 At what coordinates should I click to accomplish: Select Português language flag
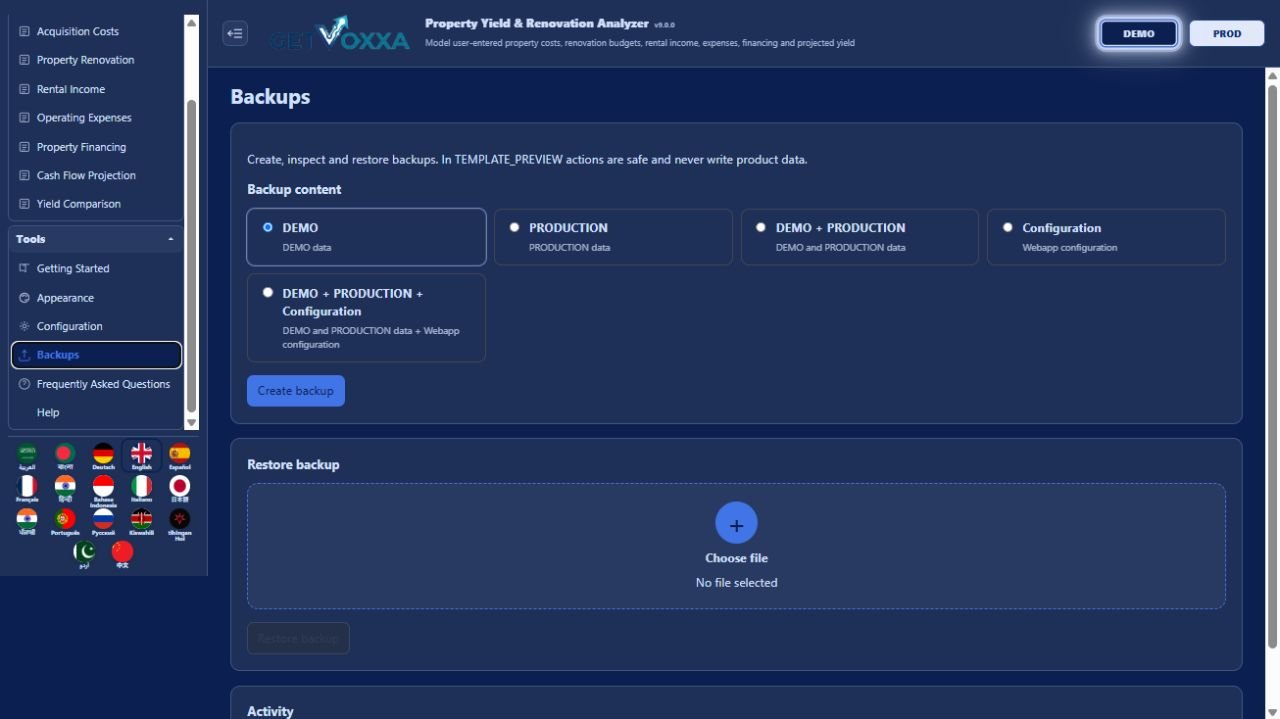pos(65,522)
